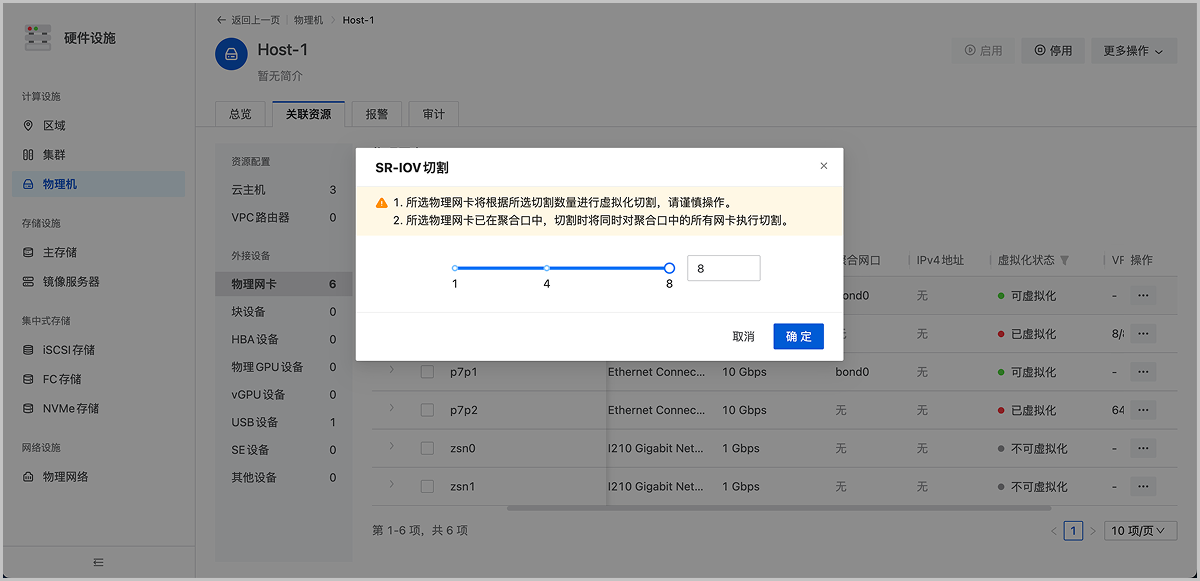
Task: Switch to the 审计 tab
Action: point(433,114)
